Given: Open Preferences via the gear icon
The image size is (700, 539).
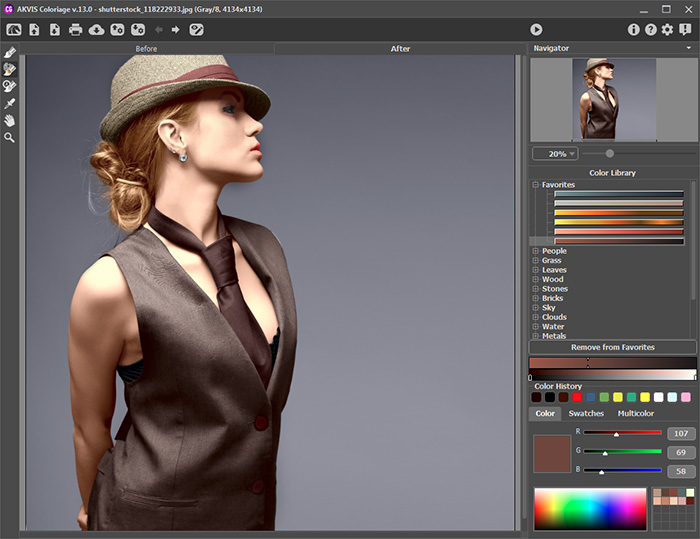Looking at the screenshot, I should pyautogui.click(x=667, y=30).
